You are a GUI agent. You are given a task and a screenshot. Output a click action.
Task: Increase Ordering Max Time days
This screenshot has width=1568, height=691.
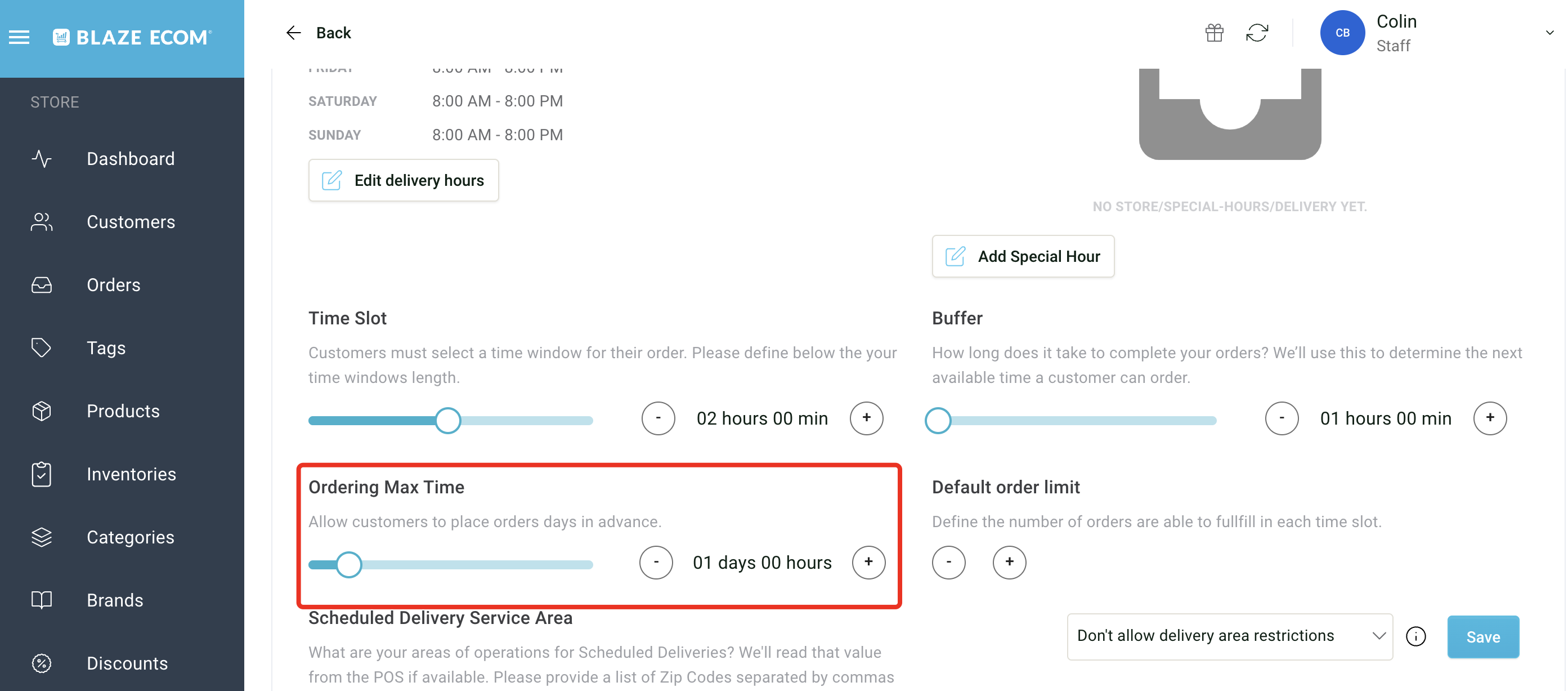coord(868,563)
